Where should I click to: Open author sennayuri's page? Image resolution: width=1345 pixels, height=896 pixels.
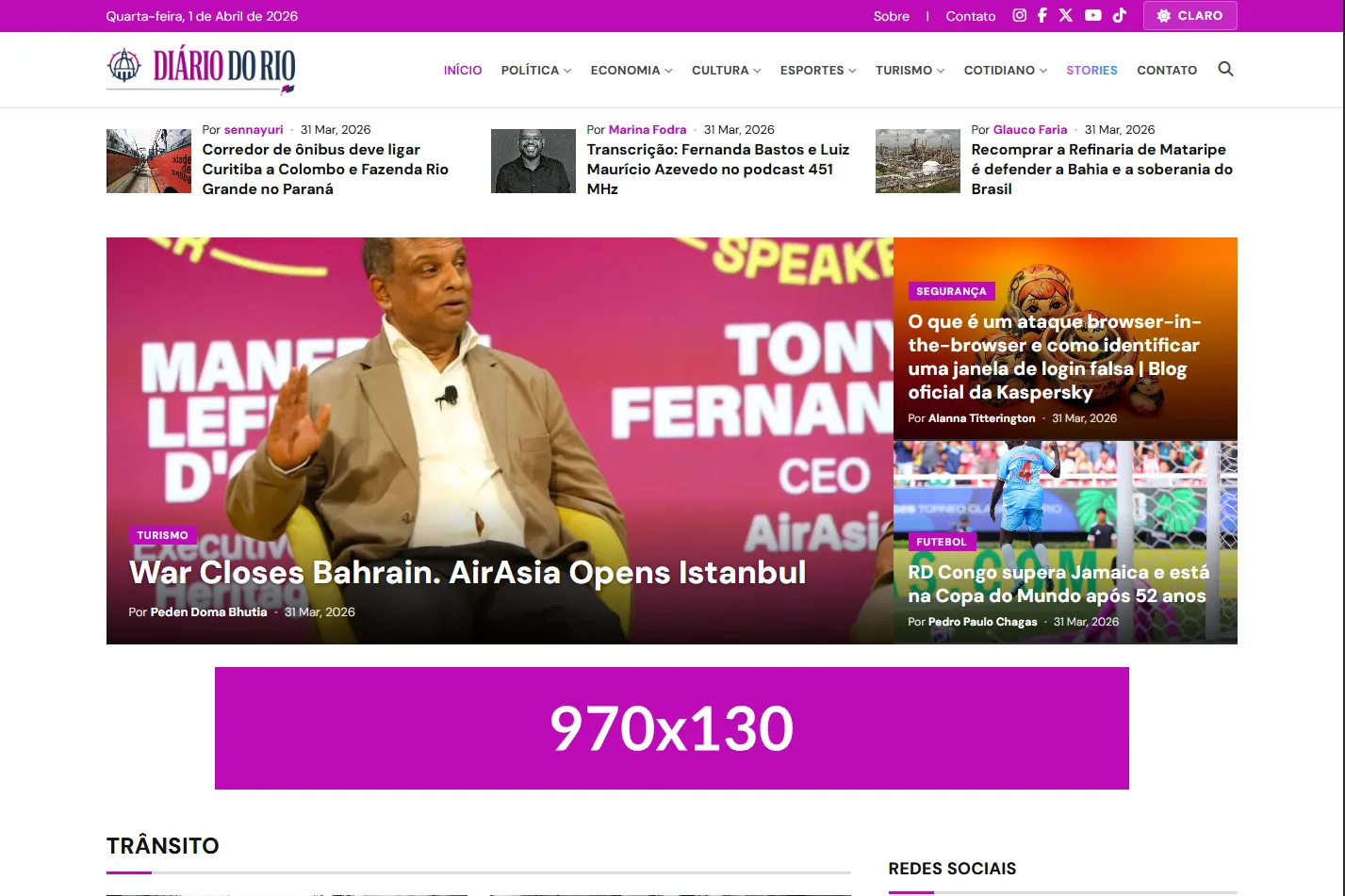click(x=254, y=130)
